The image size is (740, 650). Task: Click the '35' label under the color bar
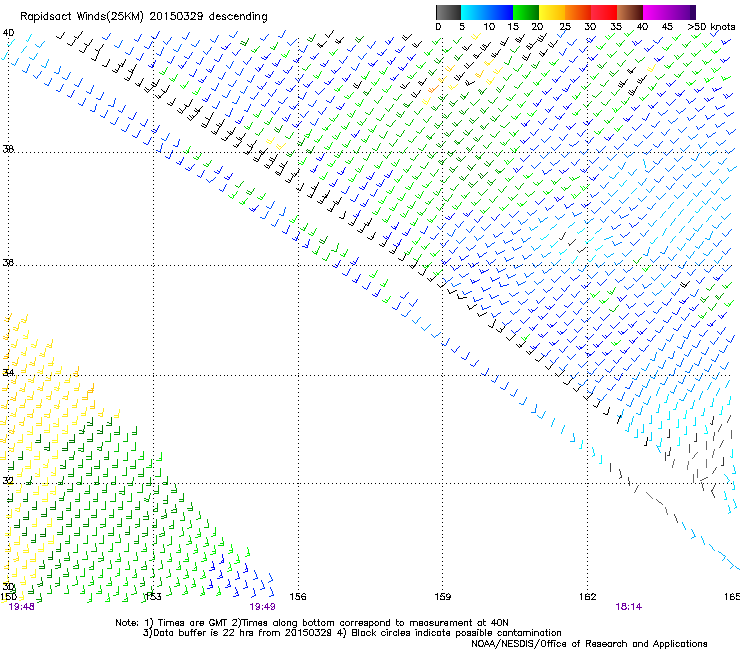[616, 27]
